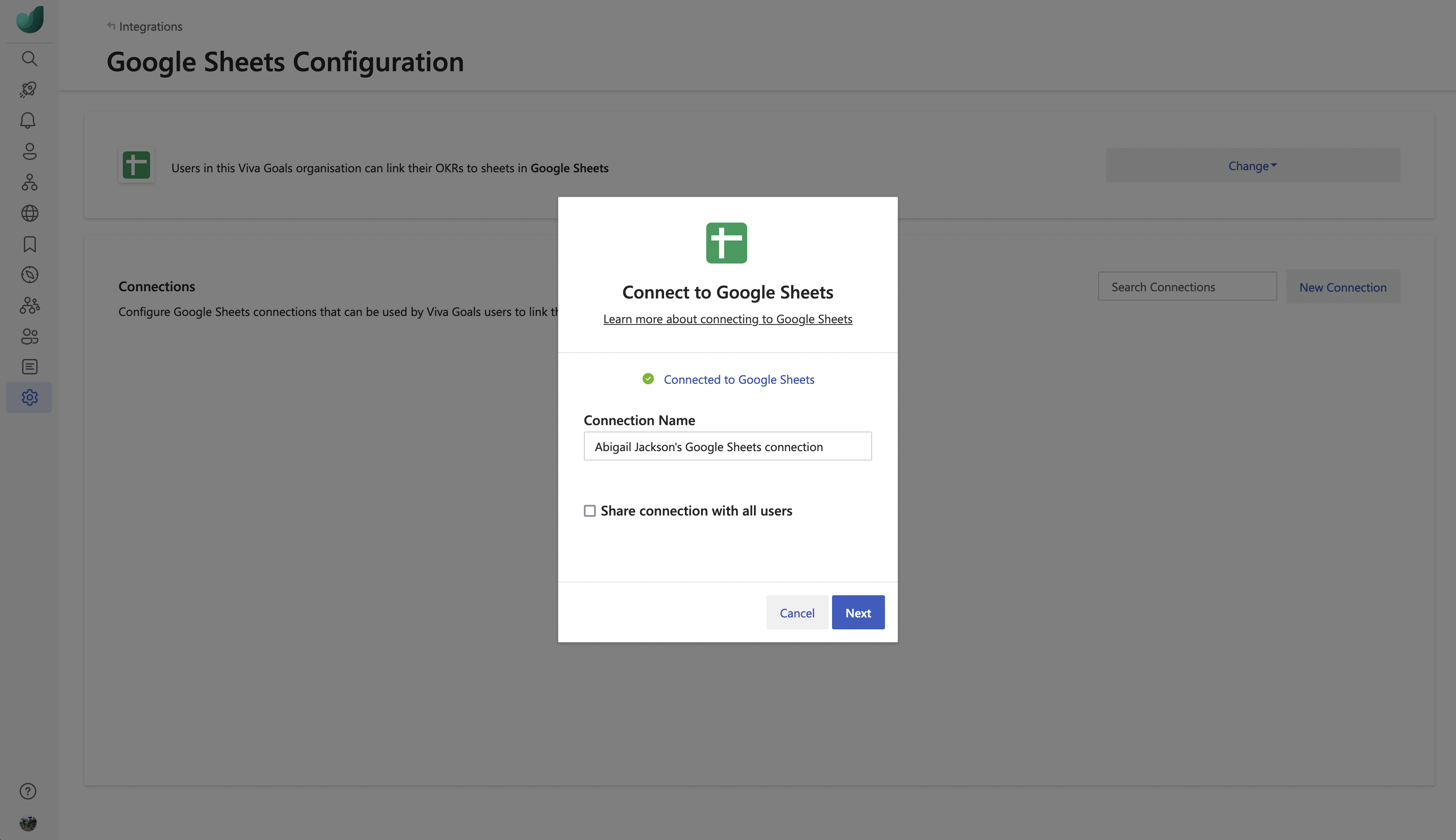Click the Search Connections field
Screen dimensions: 1456x840
pyautogui.click(x=1186, y=287)
